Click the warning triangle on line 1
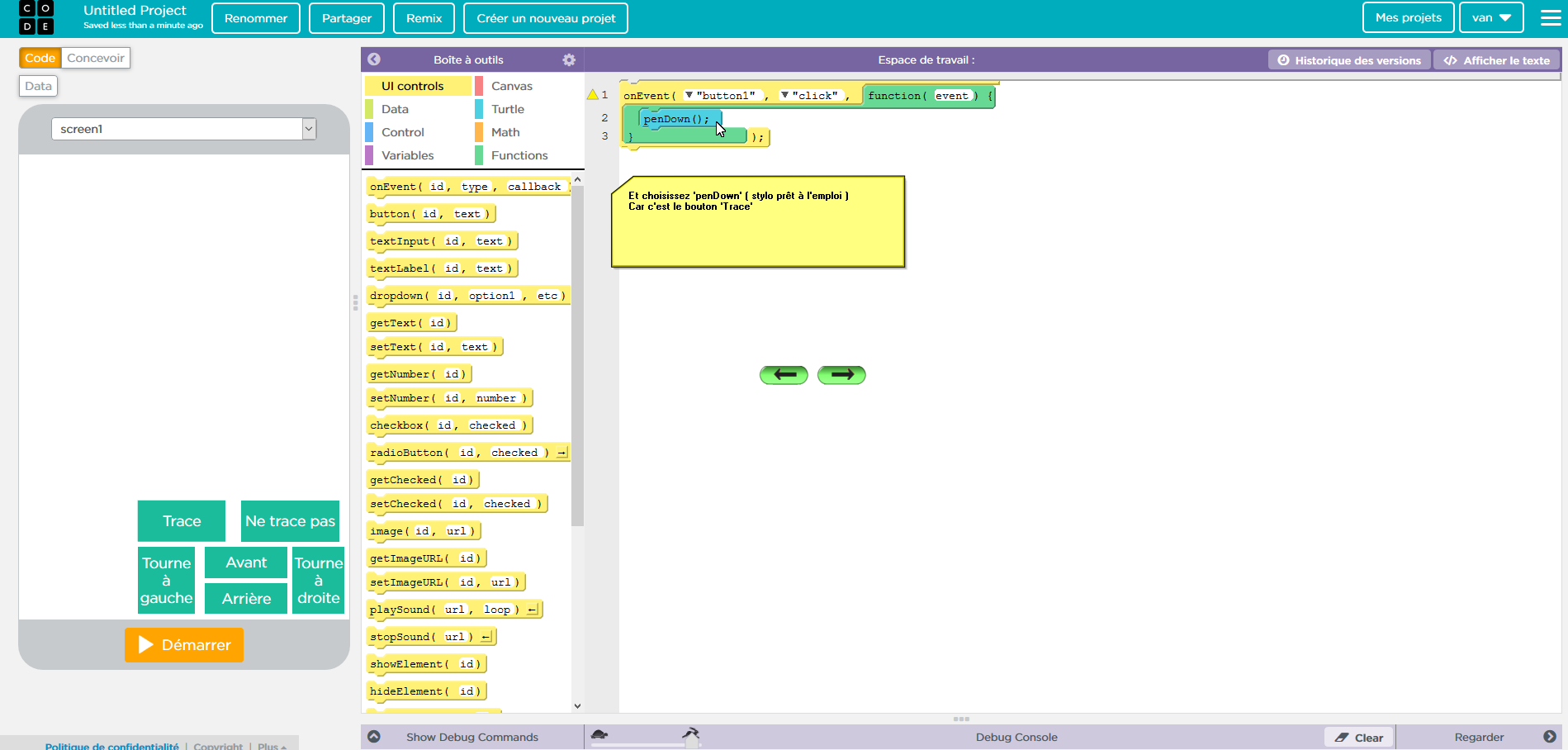This screenshot has width=1568, height=750. pyautogui.click(x=592, y=94)
